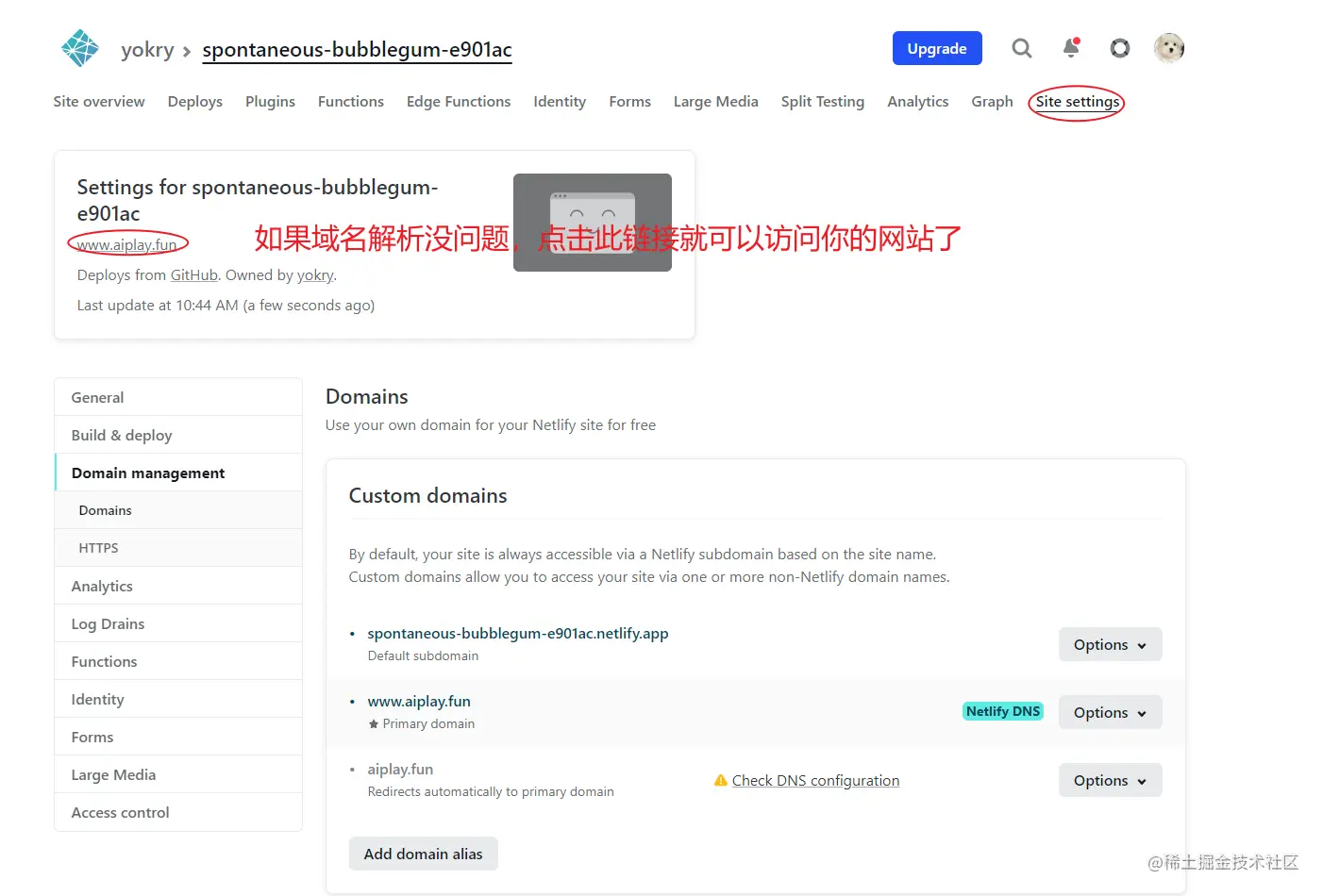Click the warning triangle beside DNS configuration
Viewport: 1323px width, 896px height.
pos(720,780)
